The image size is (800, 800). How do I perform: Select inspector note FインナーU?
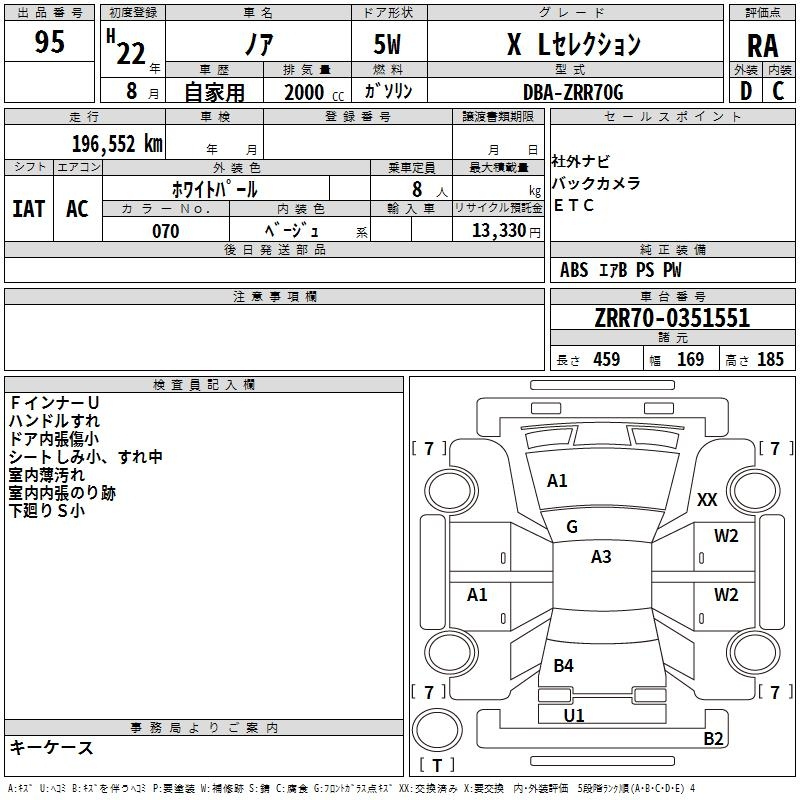coord(54,403)
